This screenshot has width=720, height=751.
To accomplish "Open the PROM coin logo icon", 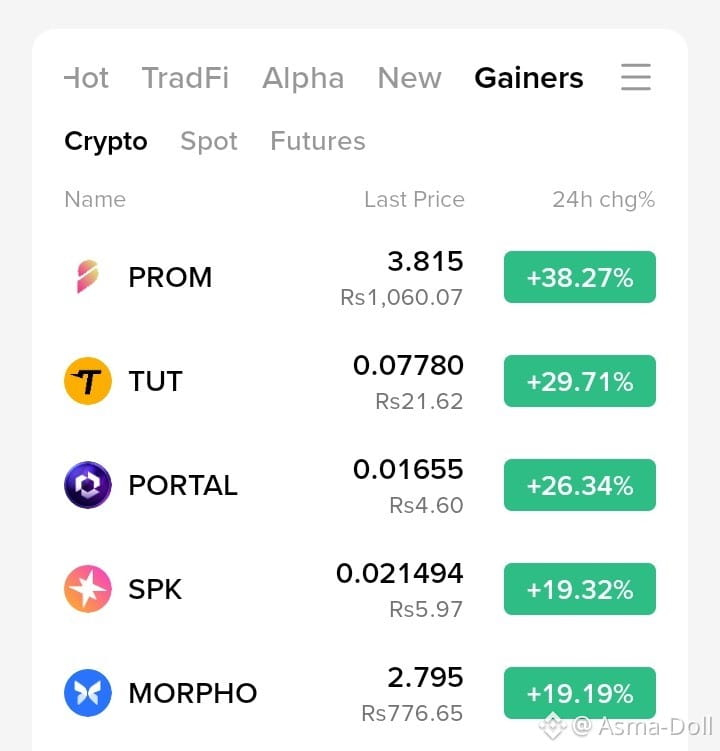I will click(88, 276).
